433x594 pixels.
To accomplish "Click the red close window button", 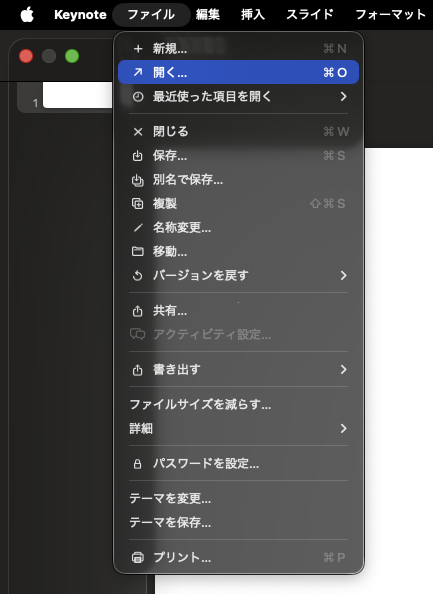I will click(x=26, y=56).
